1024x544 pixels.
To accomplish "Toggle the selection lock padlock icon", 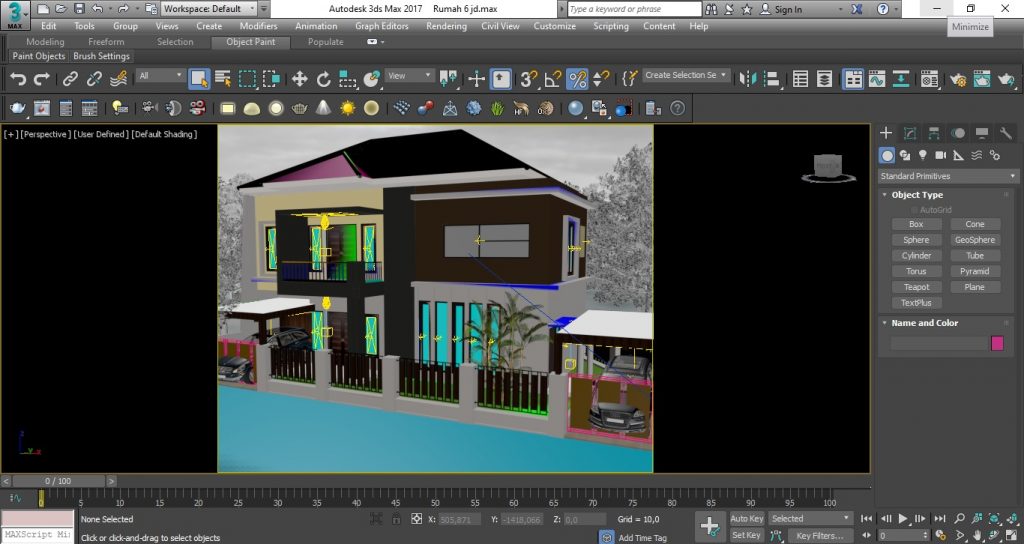I will (x=396, y=519).
